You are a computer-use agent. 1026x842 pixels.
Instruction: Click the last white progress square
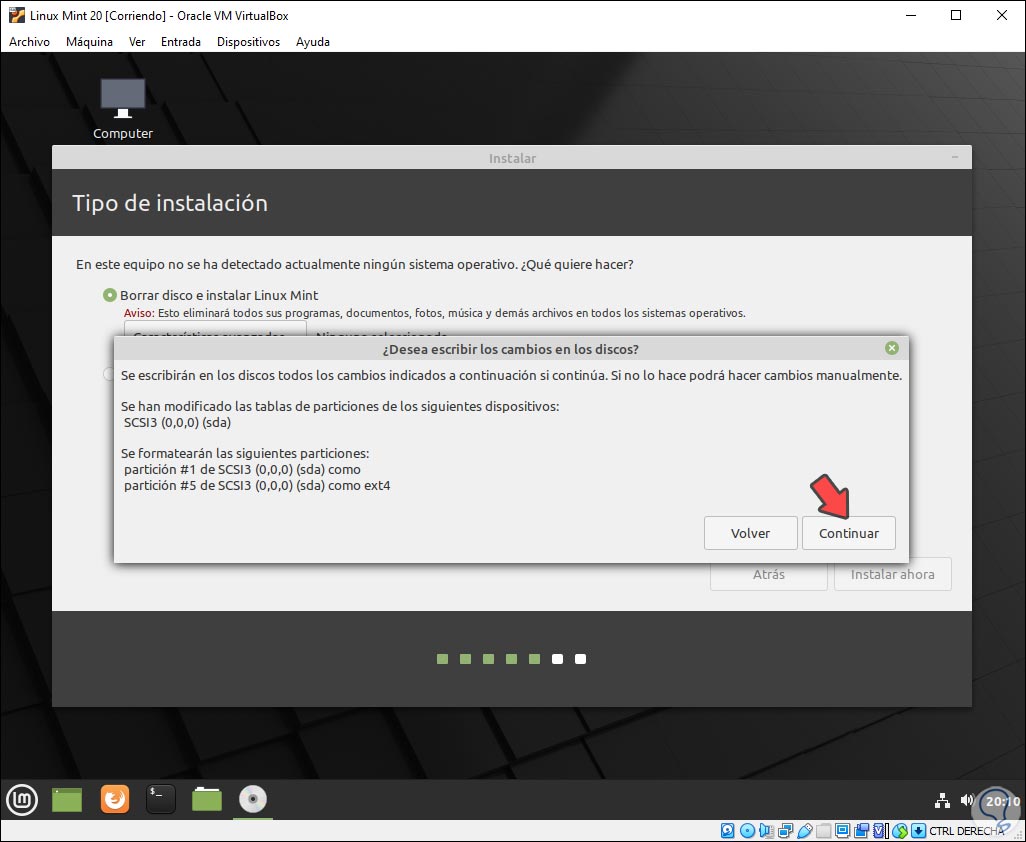[580, 659]
